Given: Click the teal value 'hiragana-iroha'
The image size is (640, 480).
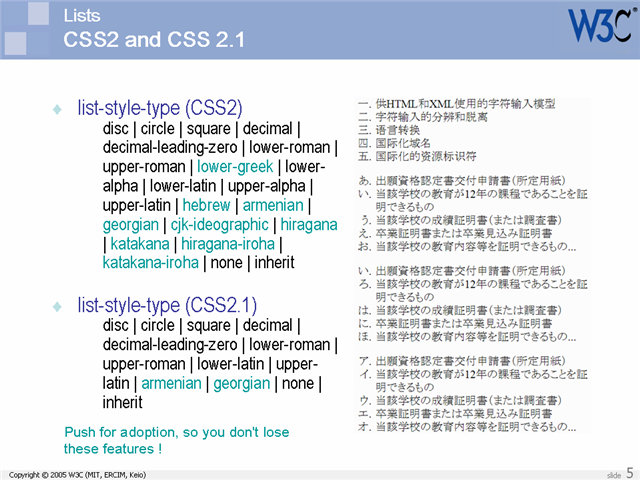Looking at the screenshot, I should click(228, 244).
